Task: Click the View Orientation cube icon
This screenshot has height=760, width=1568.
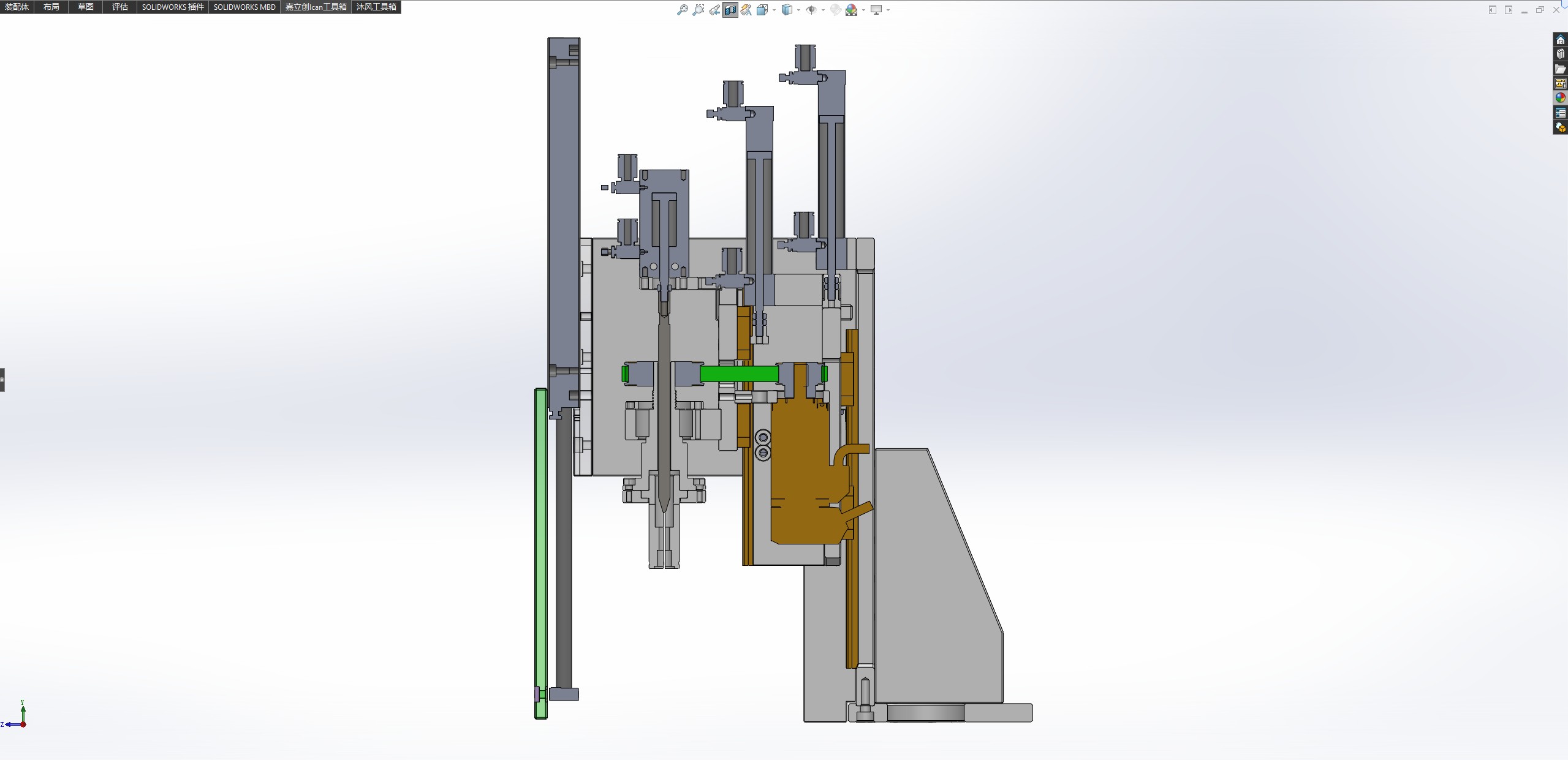Action: click(762, 10)
